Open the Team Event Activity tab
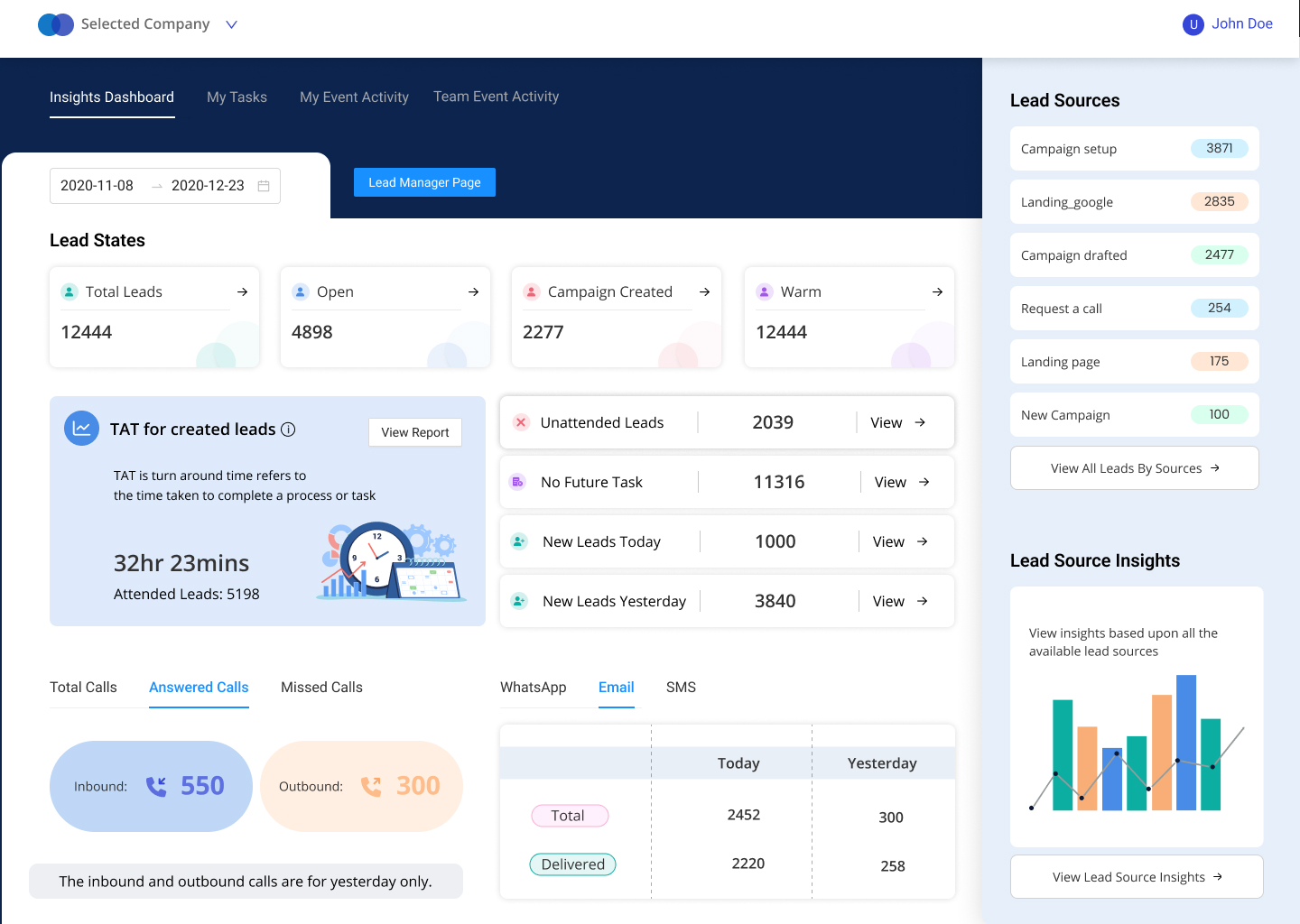This screenshot has height=924, width=1300. click(x=496, y=97)
